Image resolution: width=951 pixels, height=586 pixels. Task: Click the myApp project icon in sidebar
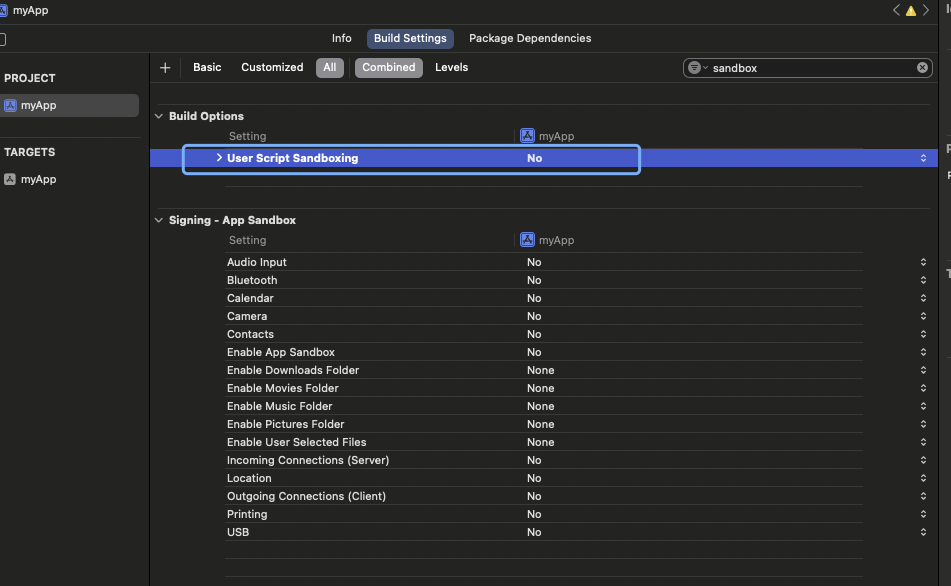[x=10, y=106]
